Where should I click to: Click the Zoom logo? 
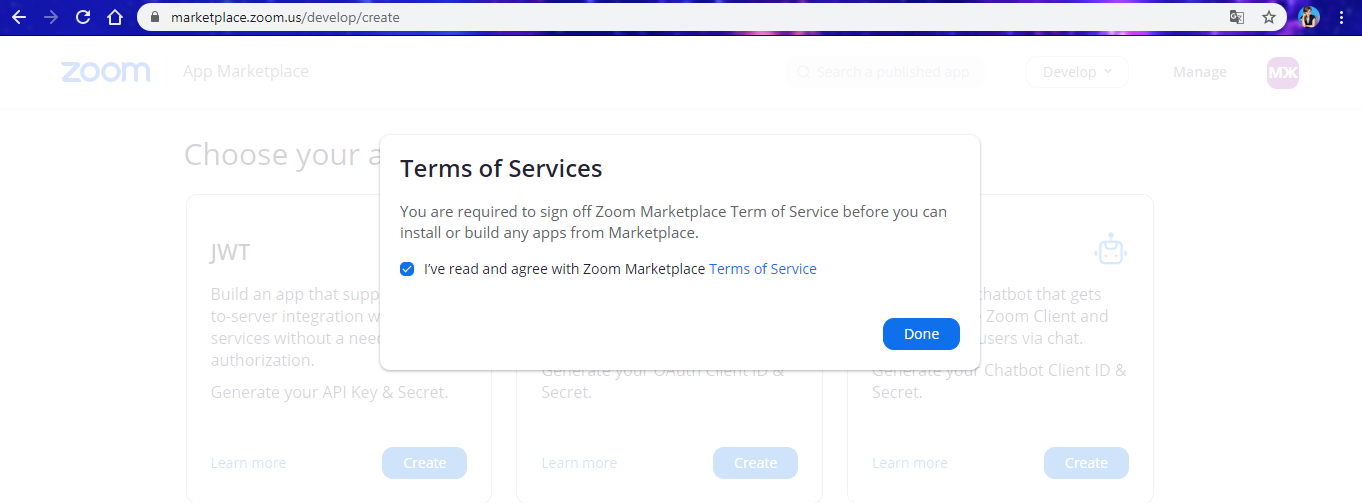pos(106,72)
